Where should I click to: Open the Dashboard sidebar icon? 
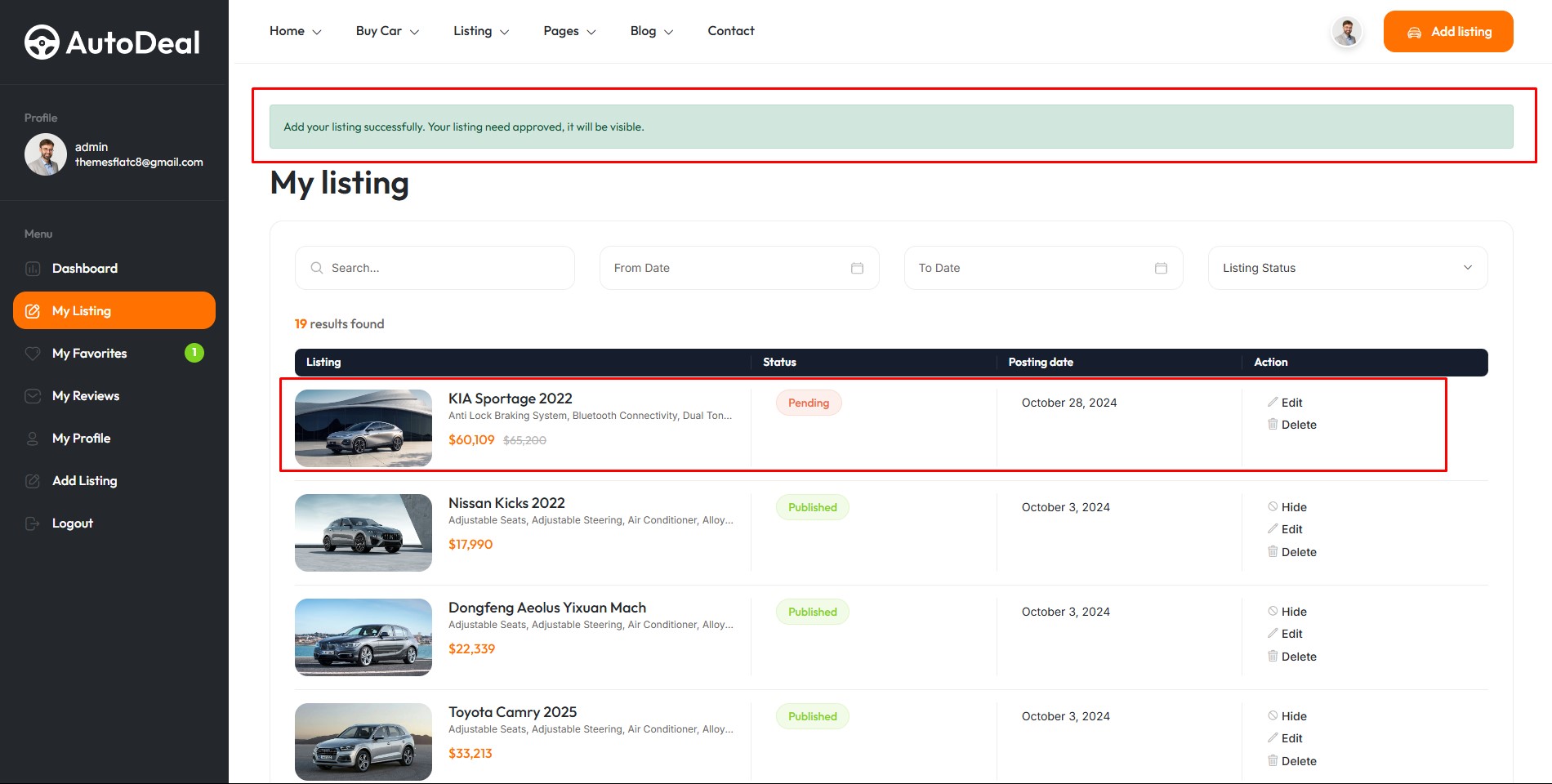click(33, 269)
